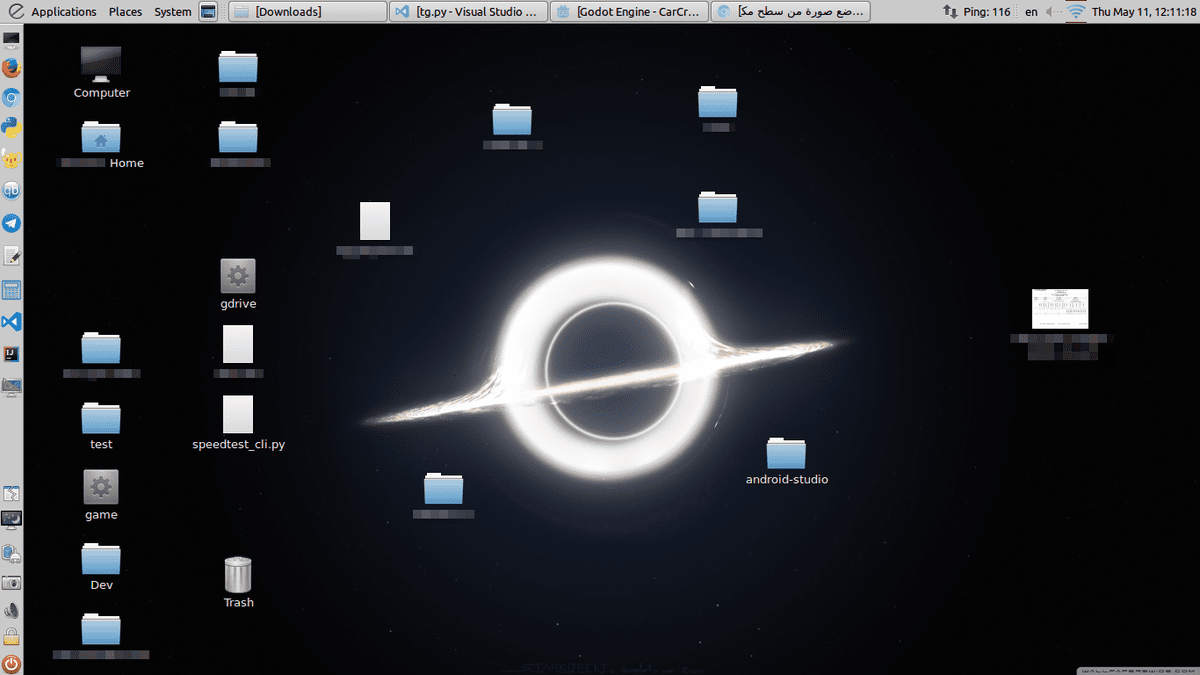Select the android-studio folder
Screen dimensions: 1200x675
pyautogui.click(x=786, y=455)
